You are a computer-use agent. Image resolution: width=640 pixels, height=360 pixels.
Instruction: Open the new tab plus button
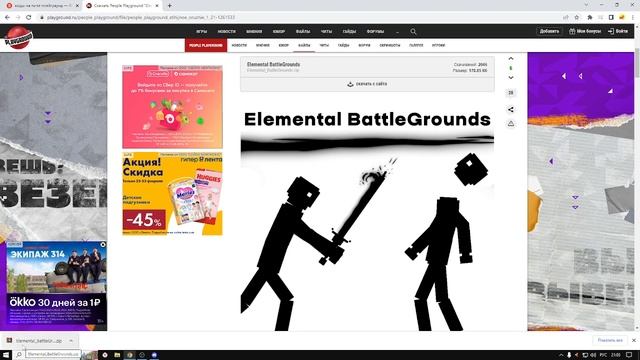tap(169, 6)
